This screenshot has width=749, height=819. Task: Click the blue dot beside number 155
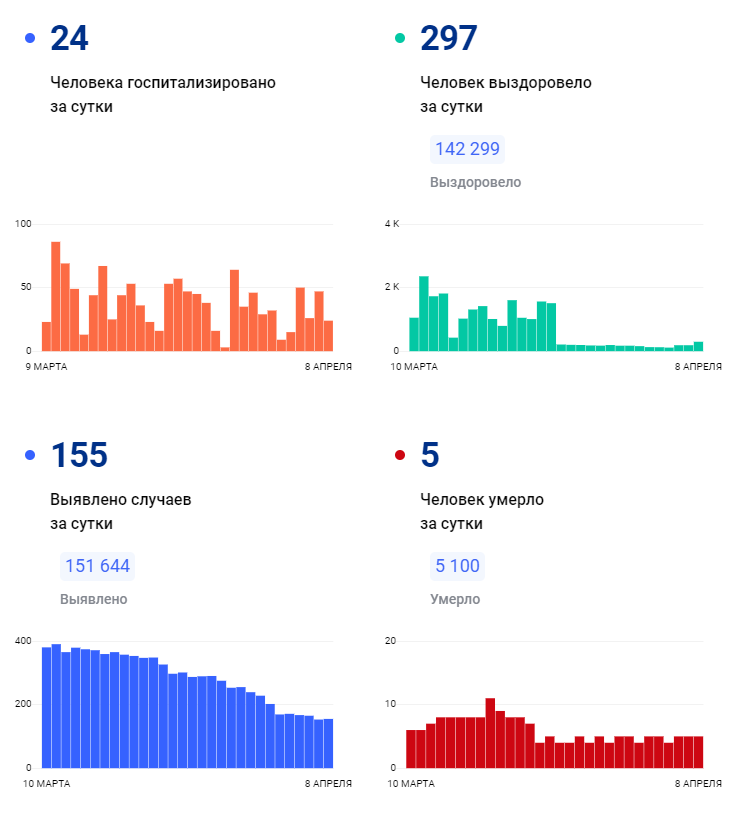30,456
